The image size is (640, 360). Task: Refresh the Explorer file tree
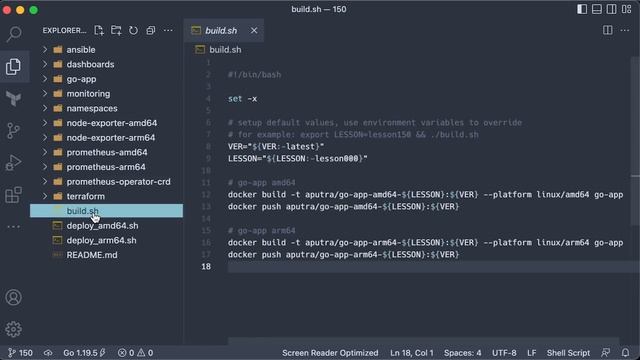point(133,30)
